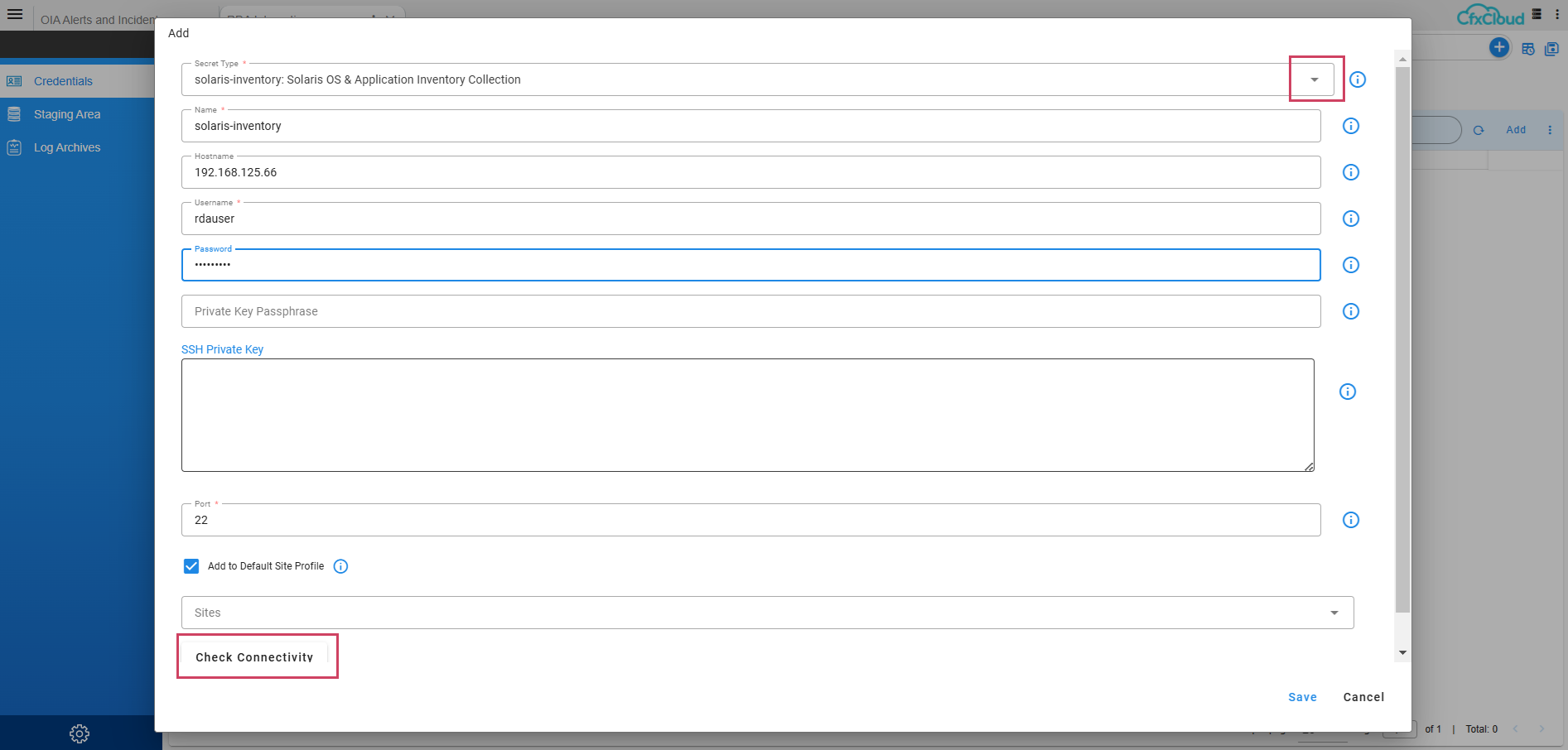The image size is (1568, 750).
Task: Click info icon for Default Site Profile
Action: (340, 566)
